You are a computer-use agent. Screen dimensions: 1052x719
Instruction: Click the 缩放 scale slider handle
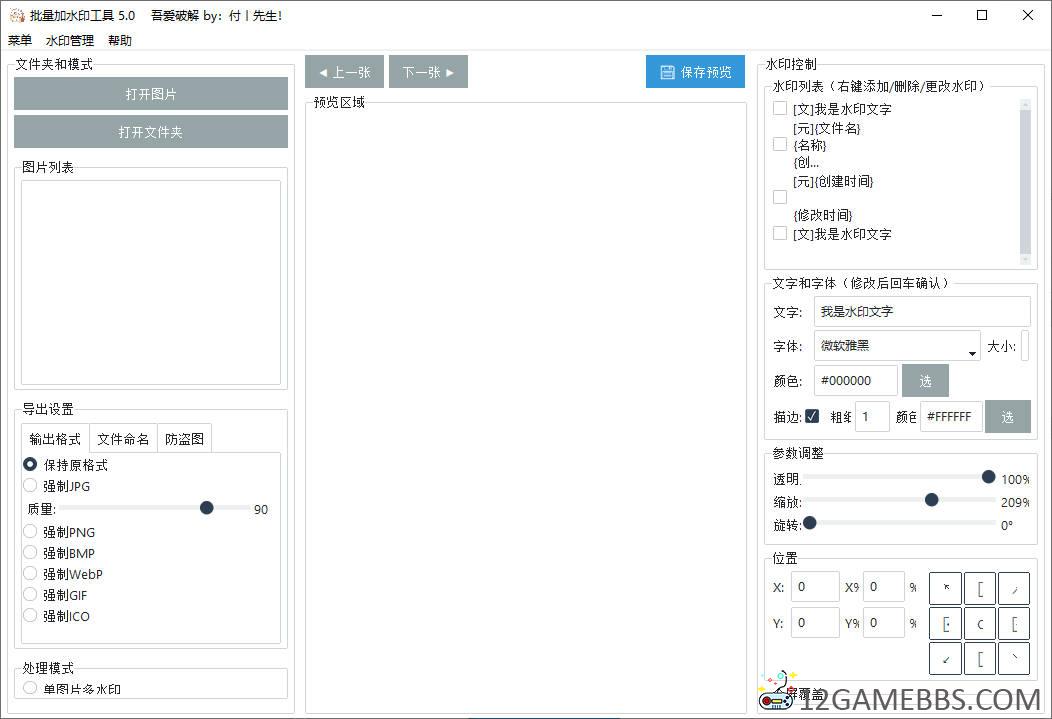(931, 500)
